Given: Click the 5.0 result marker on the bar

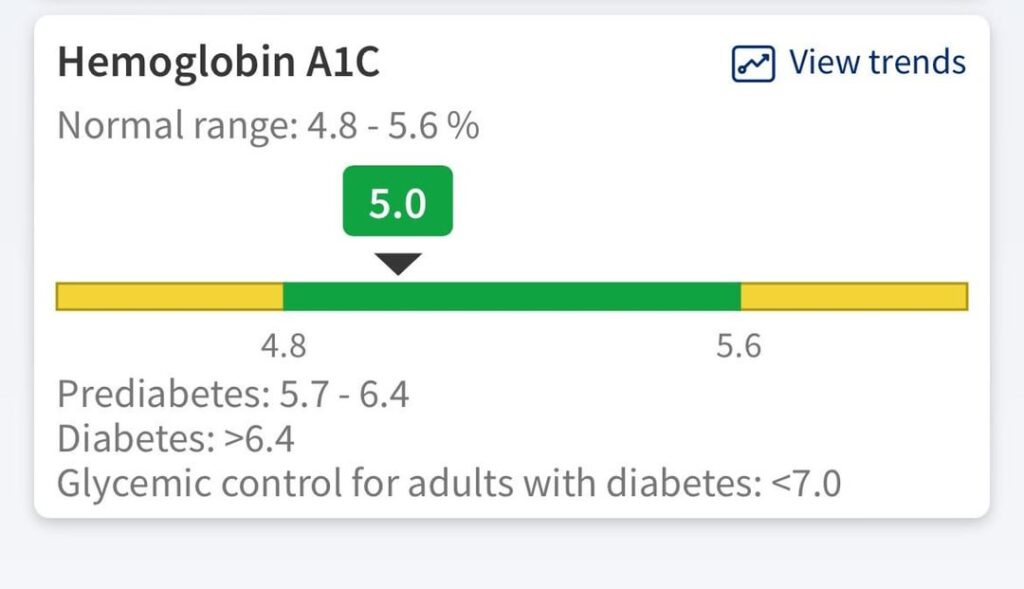Looking at the screenshot, I should [x=397, y=294].
